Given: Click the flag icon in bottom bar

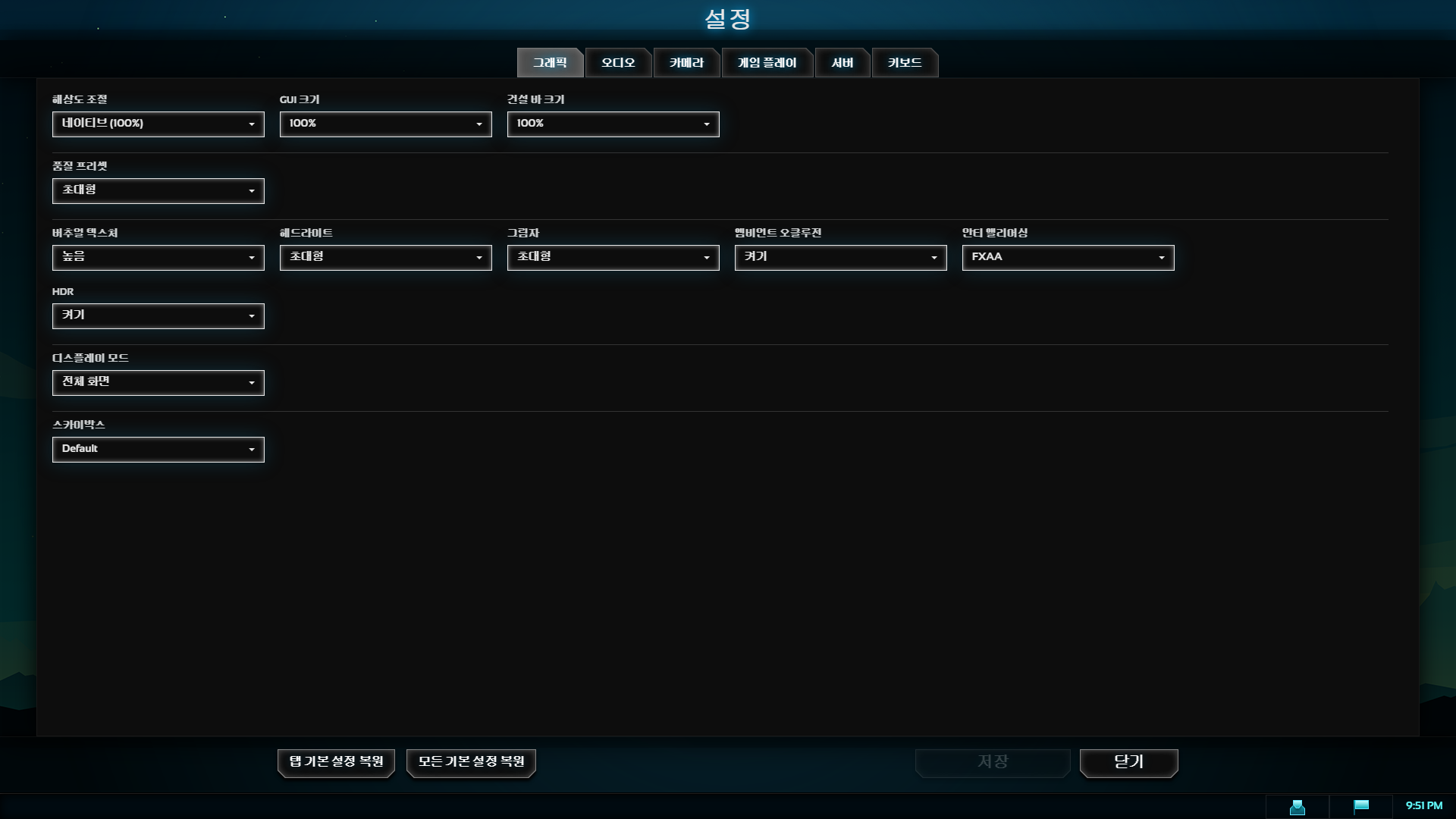Looking at the screenshot, I should click(1361, 806).
